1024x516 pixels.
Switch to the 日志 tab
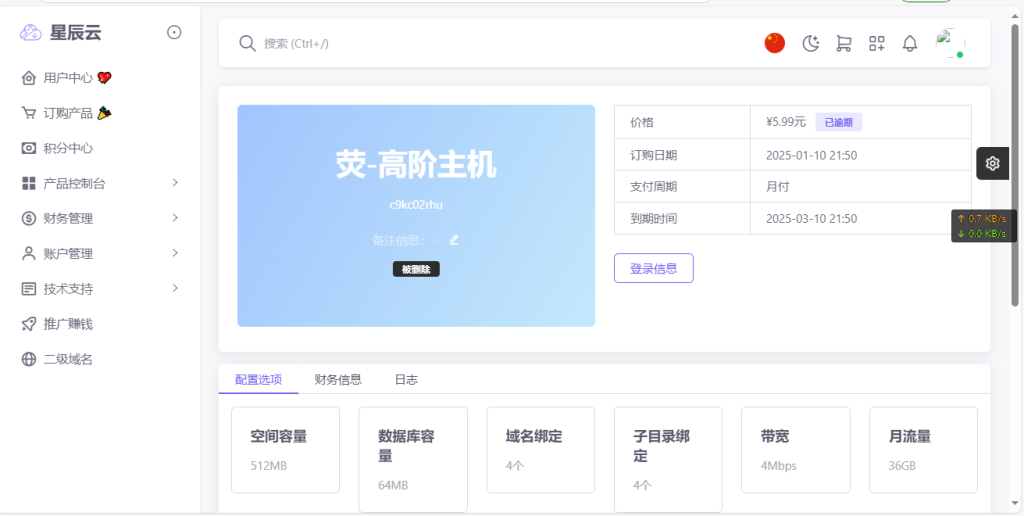[x=406, y=379]
